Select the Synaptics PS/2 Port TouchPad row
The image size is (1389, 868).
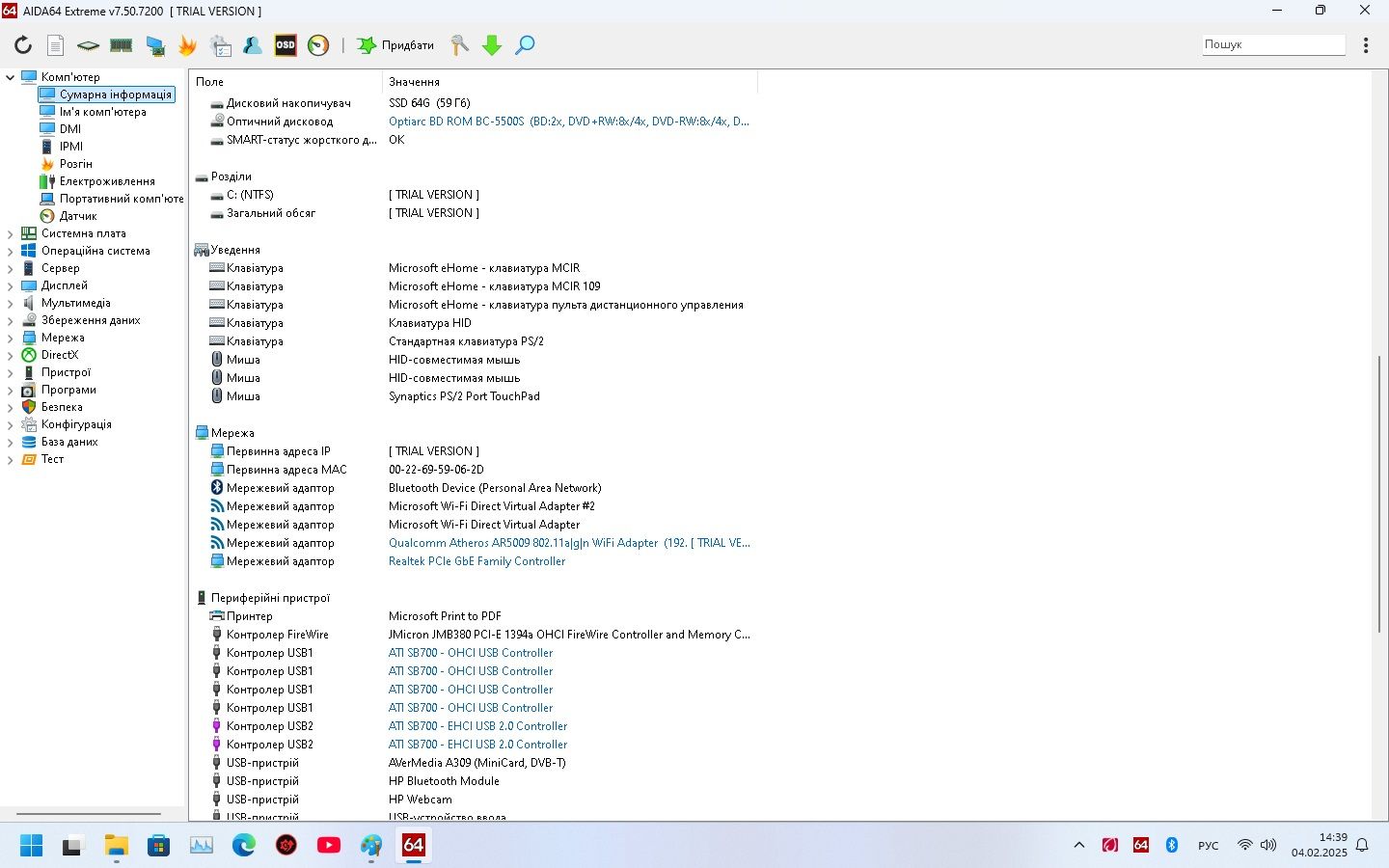[x=463, y=396]
